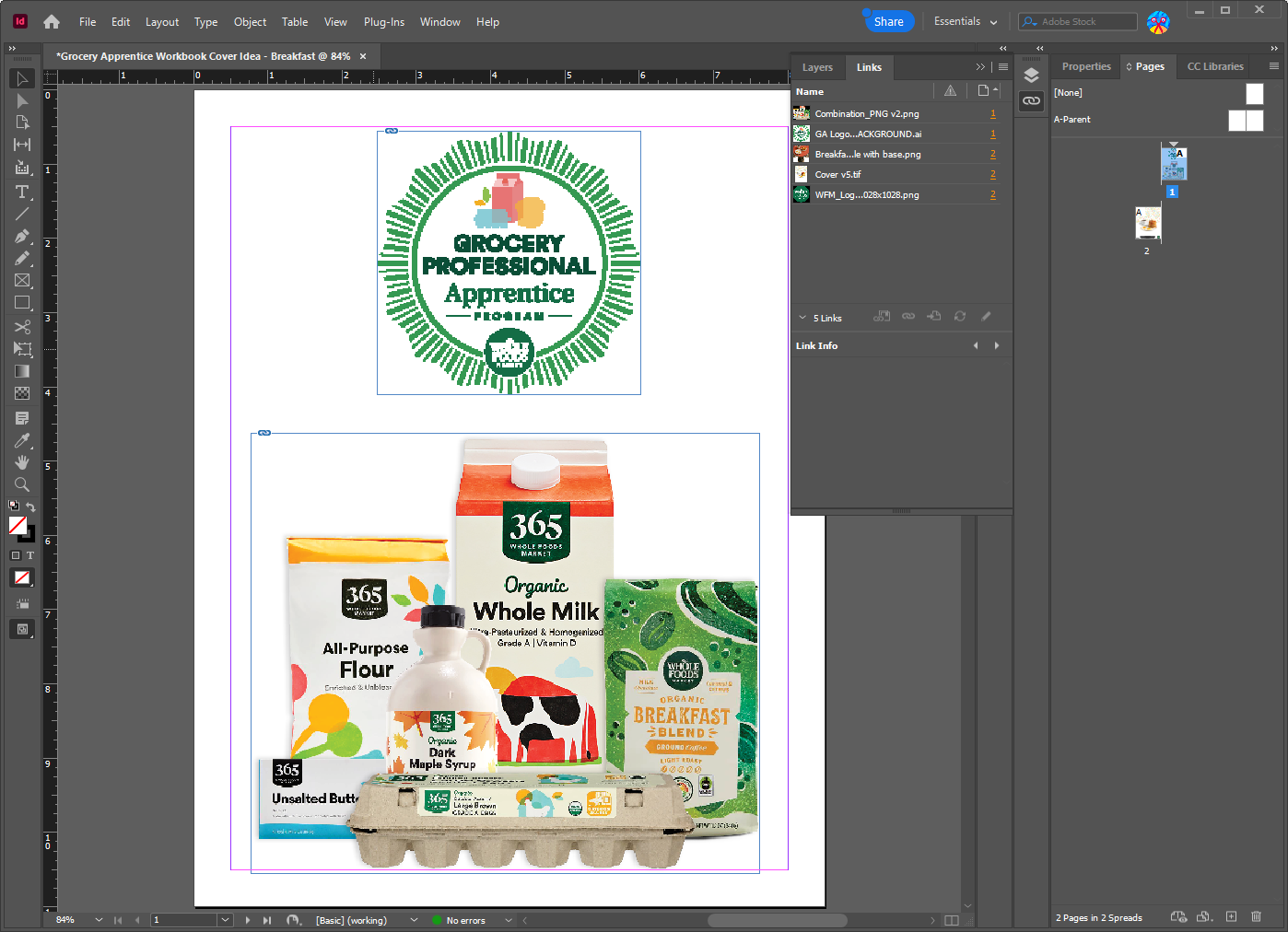Switch to the Layers tab
1288x932 pixels.
pos(817,67)
